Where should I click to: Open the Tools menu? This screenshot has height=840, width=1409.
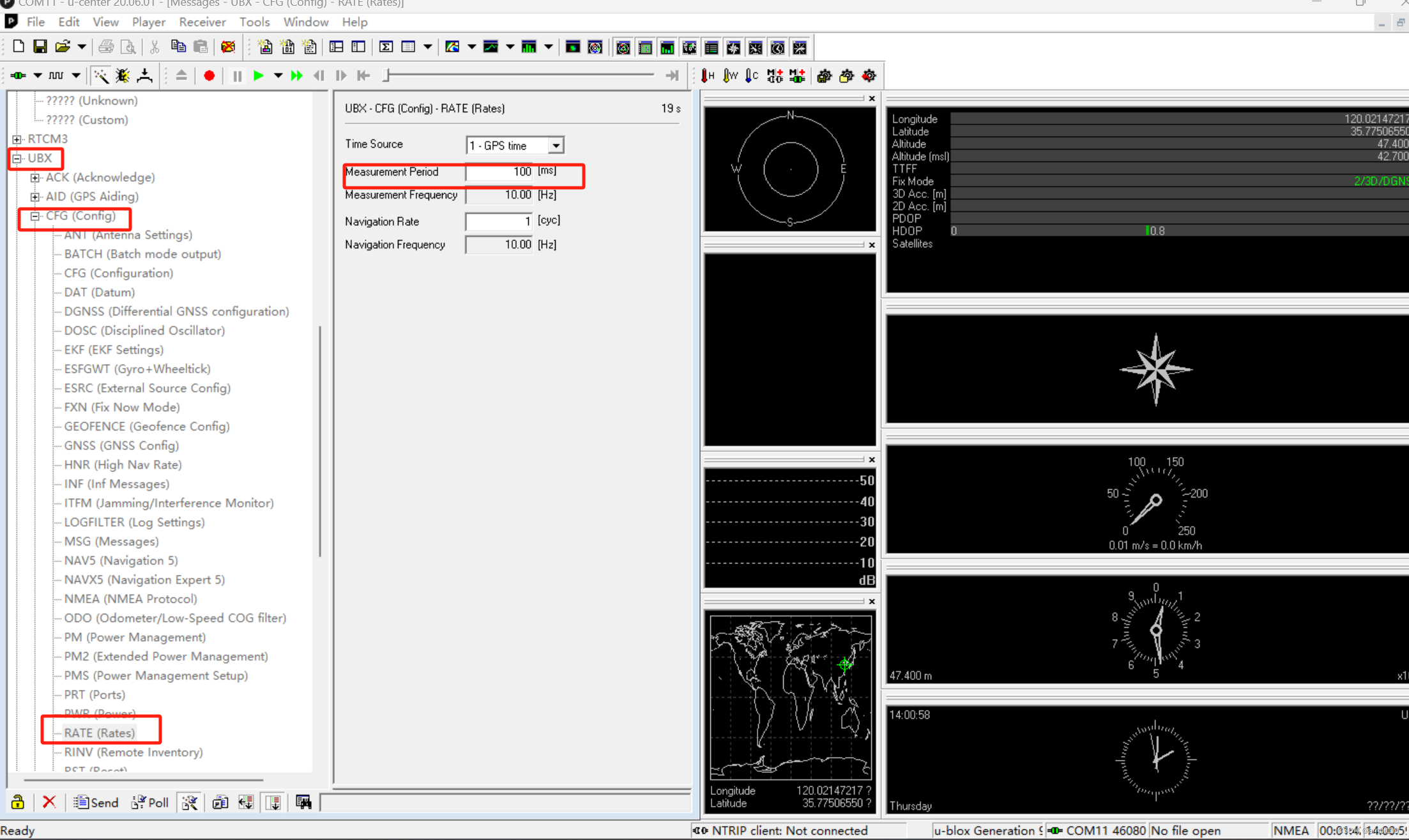click(x=254, y=22)
